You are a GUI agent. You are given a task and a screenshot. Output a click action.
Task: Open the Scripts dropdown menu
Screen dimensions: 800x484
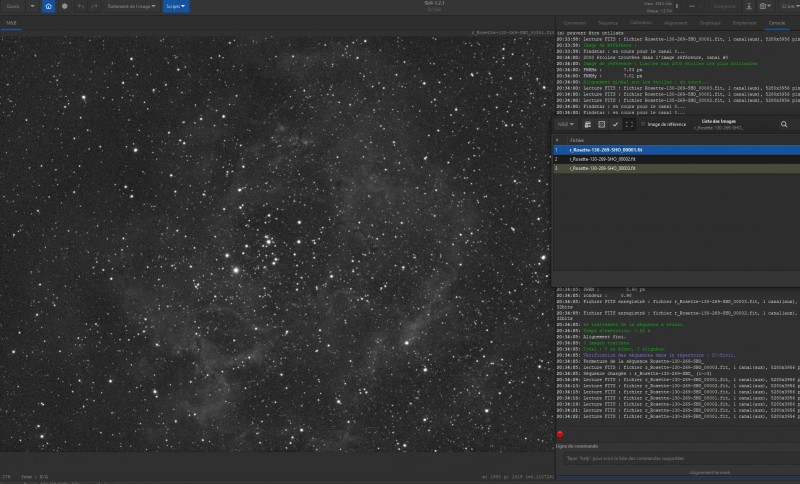pyautogui.click(x=176, y=6)
